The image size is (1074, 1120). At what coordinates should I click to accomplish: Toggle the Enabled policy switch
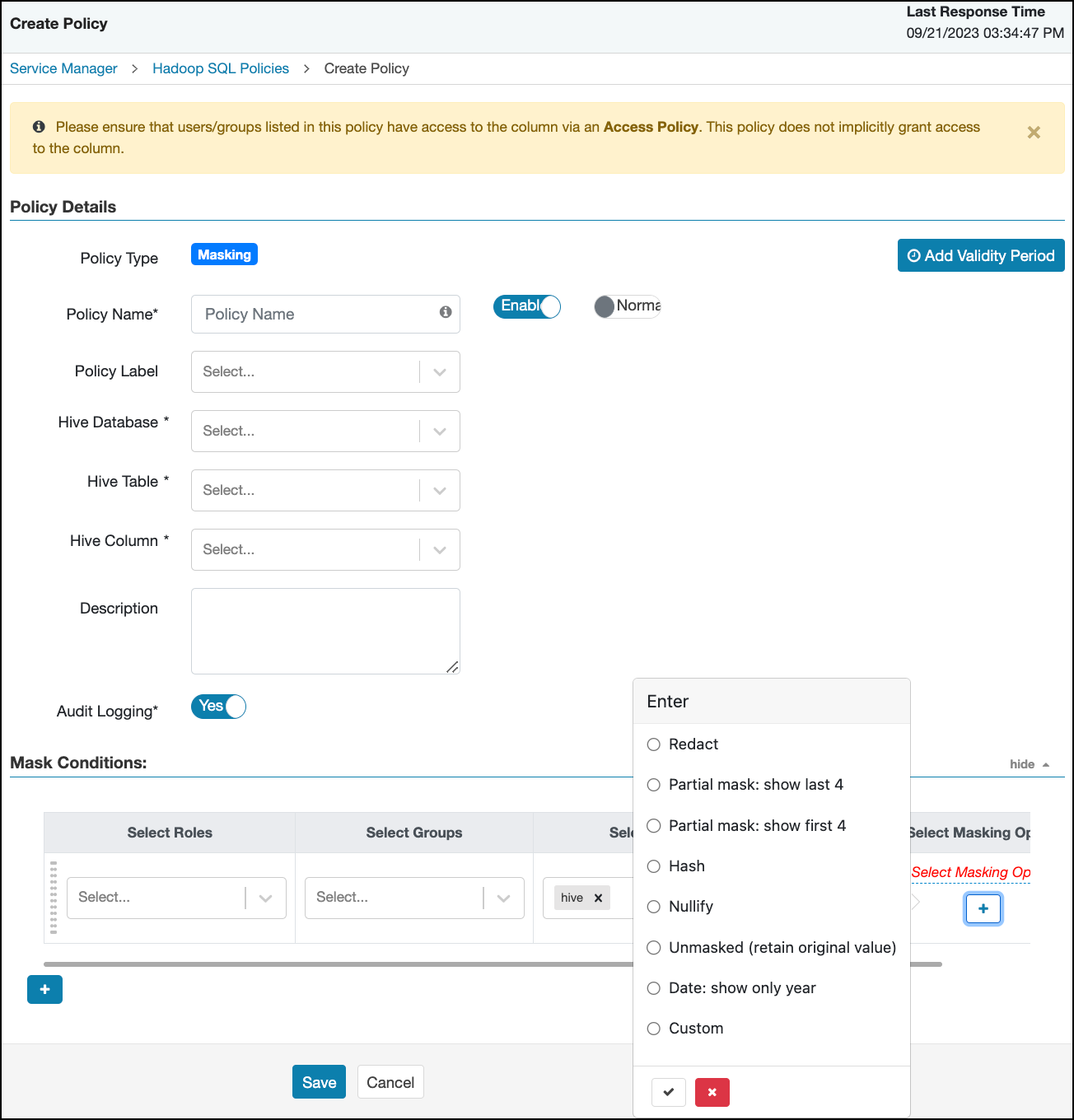pos(527,306)
